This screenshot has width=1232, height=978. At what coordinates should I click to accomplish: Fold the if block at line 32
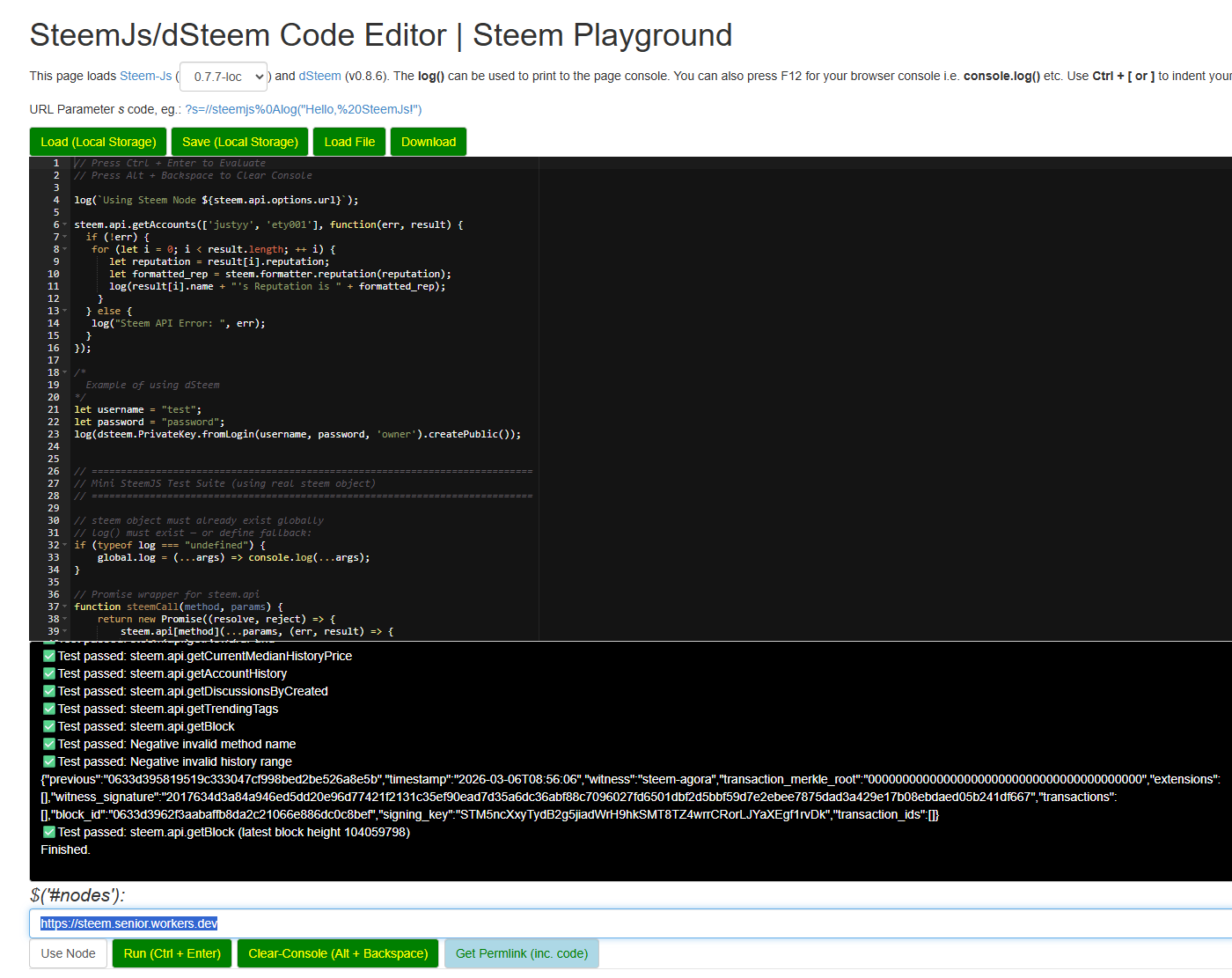[64, 545]
